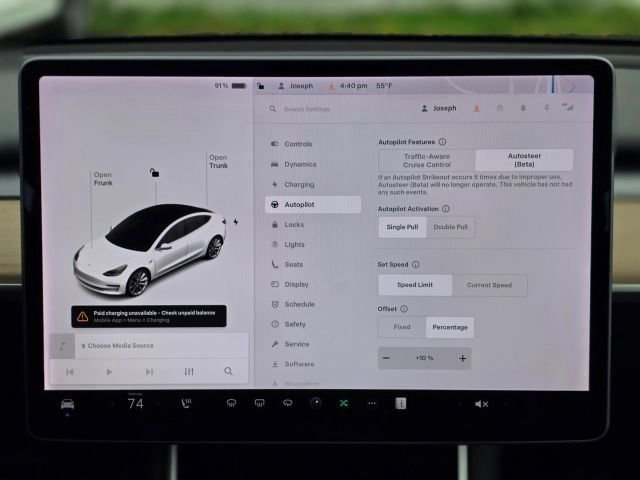Tap the charge port lightning icon
This screenshot has width=640, height=480.
[x=236, y=222]
